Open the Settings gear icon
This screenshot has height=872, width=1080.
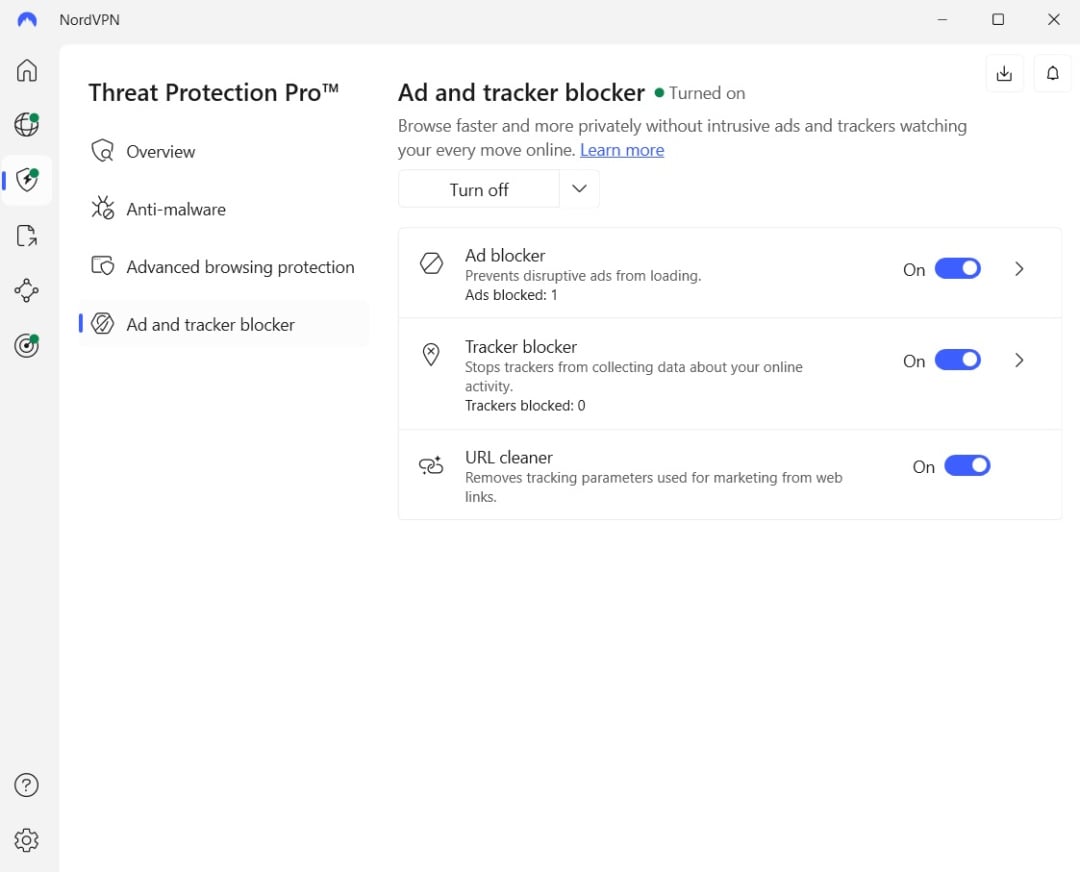pyautogui.click(x=26, y=840)
